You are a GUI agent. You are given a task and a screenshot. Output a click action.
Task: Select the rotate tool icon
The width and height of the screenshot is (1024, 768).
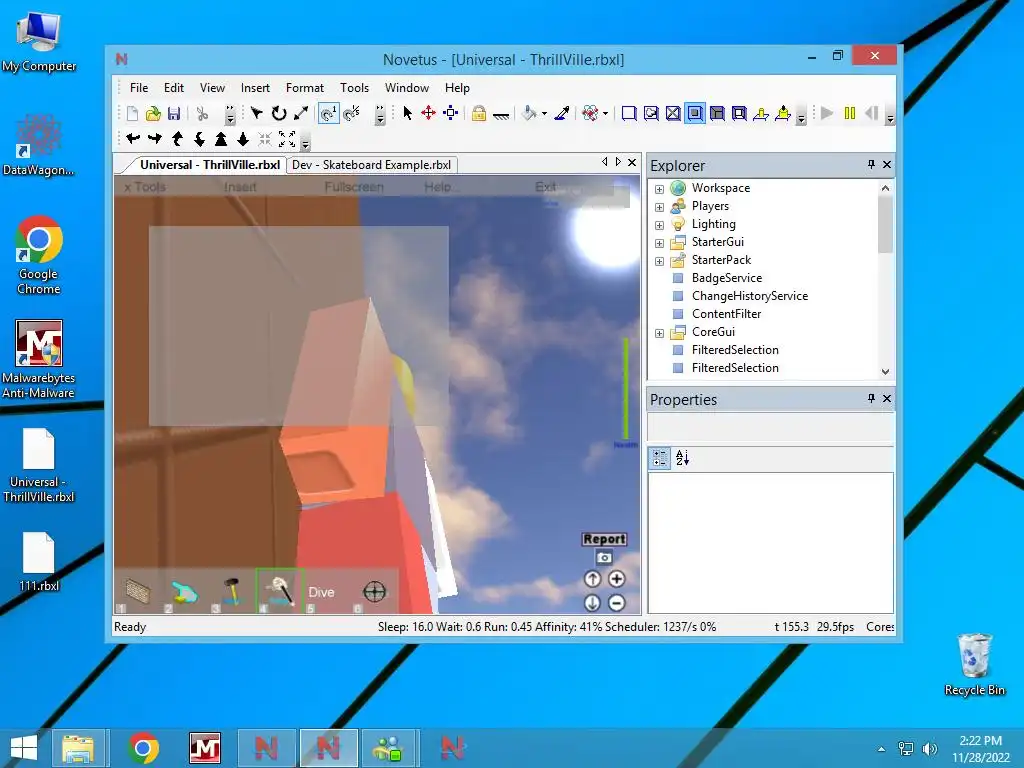[279, 114]
